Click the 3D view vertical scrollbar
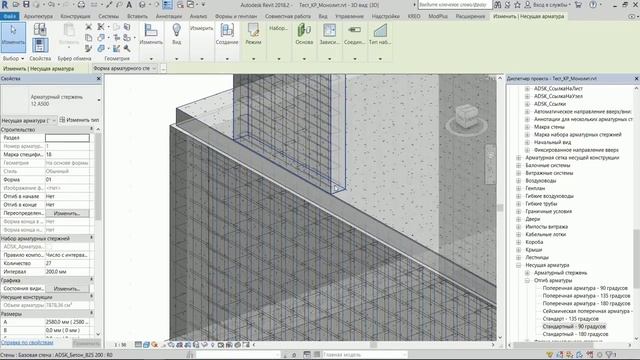The width and height of the screenshot is (640, 360). point(500,207)
